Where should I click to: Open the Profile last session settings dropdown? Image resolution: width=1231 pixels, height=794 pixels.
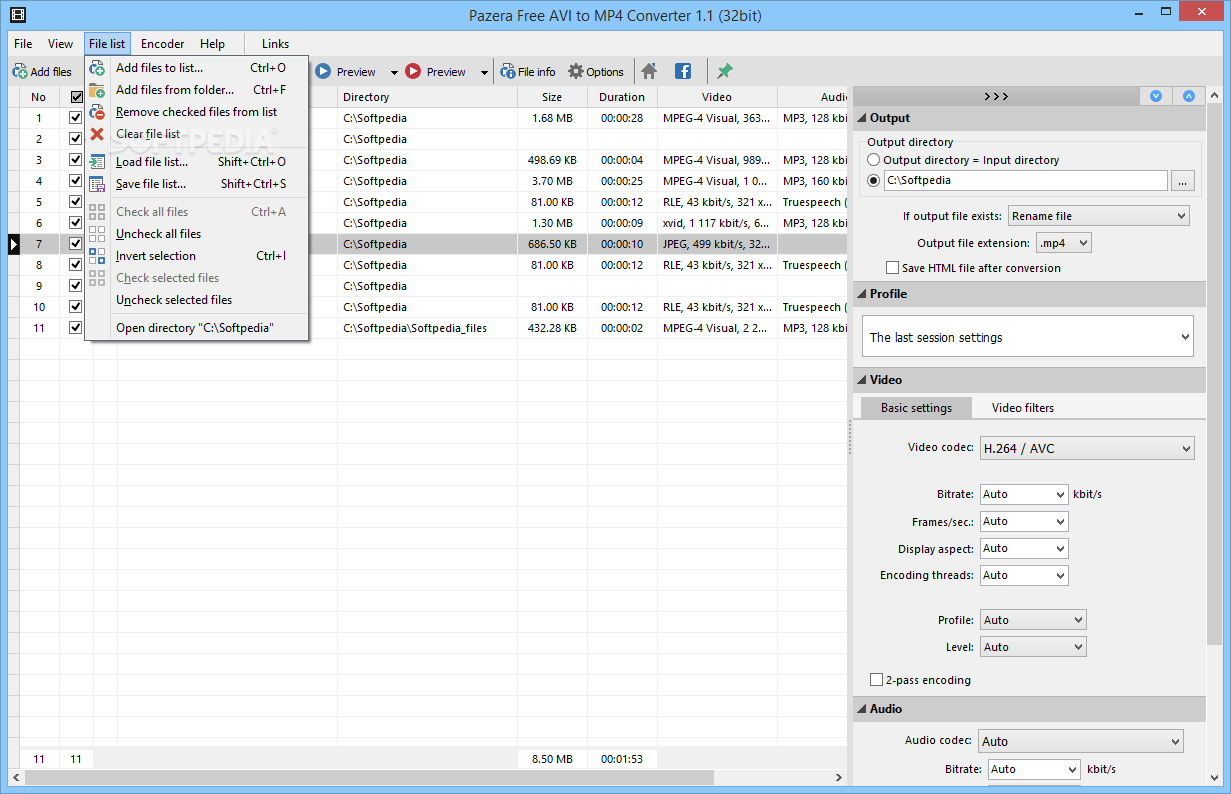point(1027,337)
